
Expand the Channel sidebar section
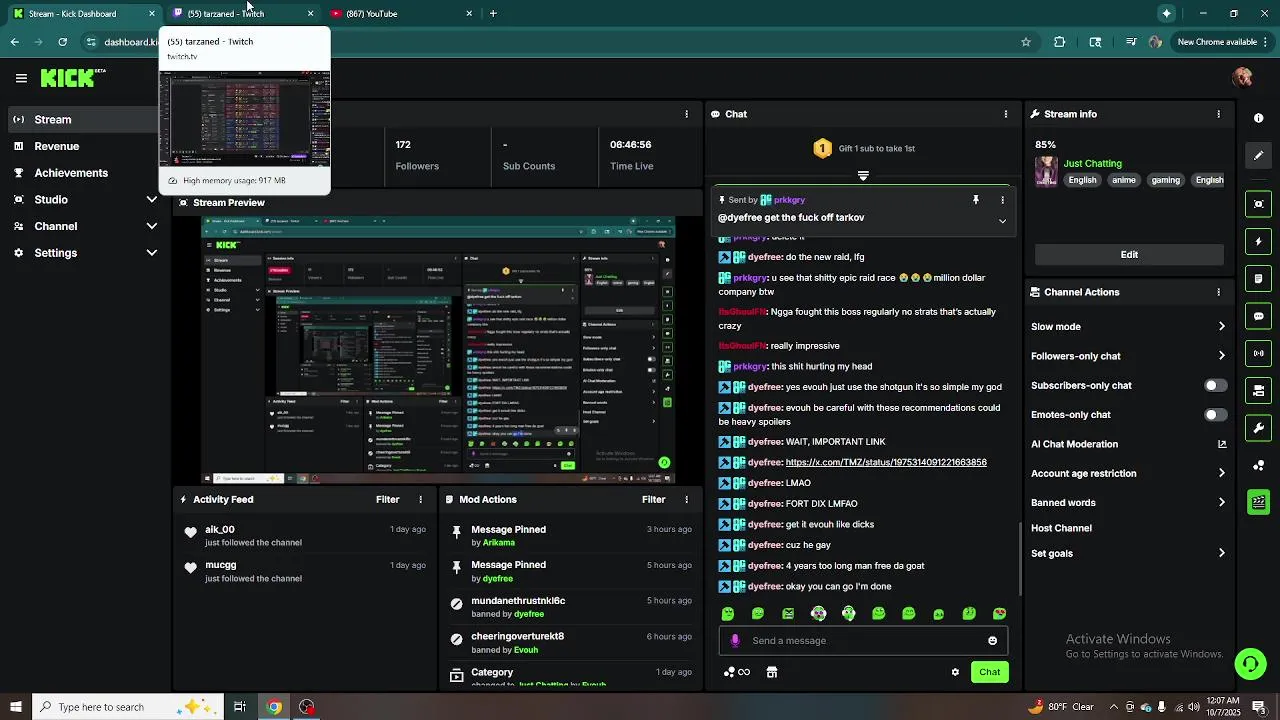[x=152, y=226]
